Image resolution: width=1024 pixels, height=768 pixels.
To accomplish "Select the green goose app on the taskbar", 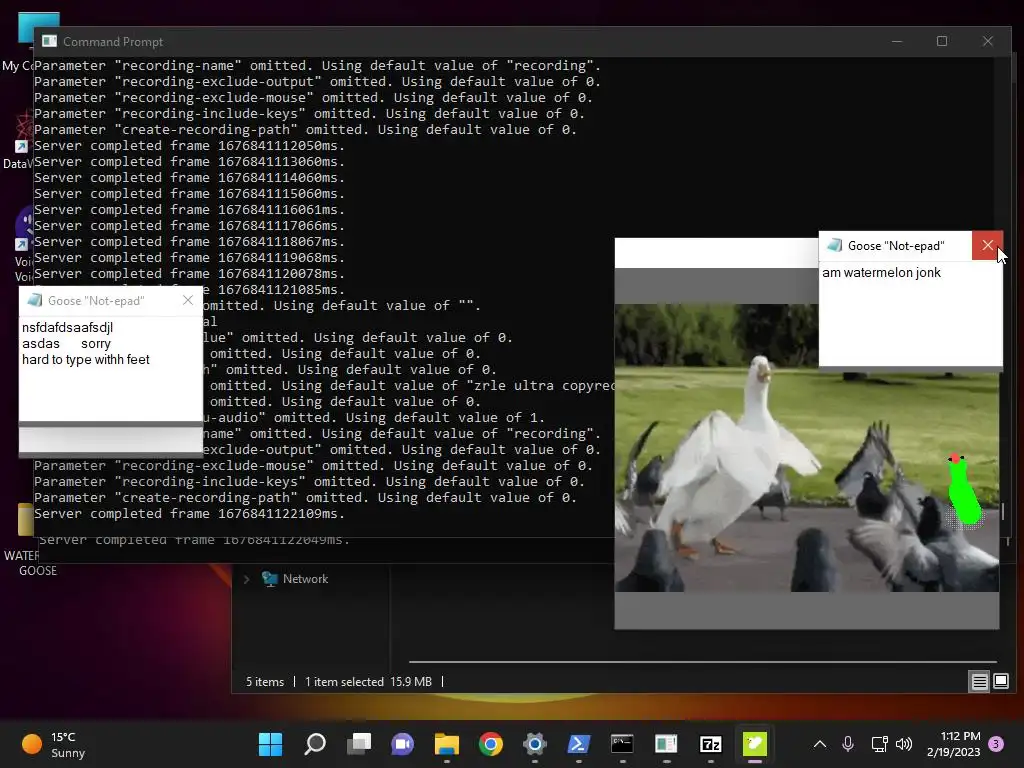I will coord(754,744).
